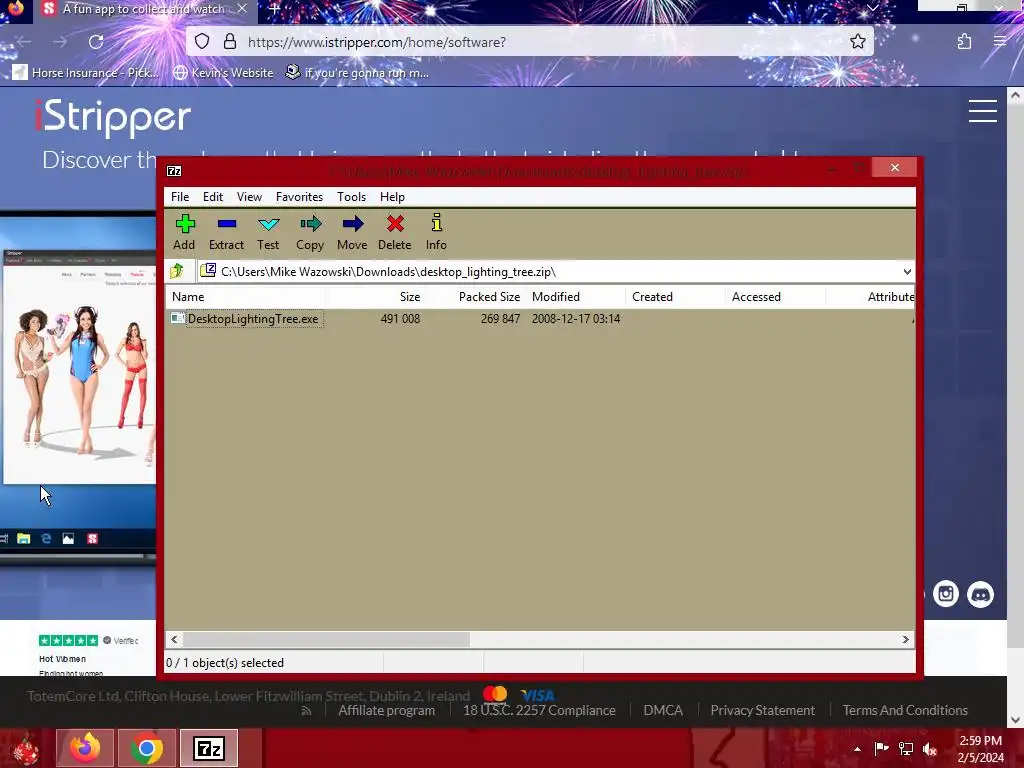Click the right arrow of horizontal scrollbar
Viewport: 1024px width, 768px height.
[906, 639]
